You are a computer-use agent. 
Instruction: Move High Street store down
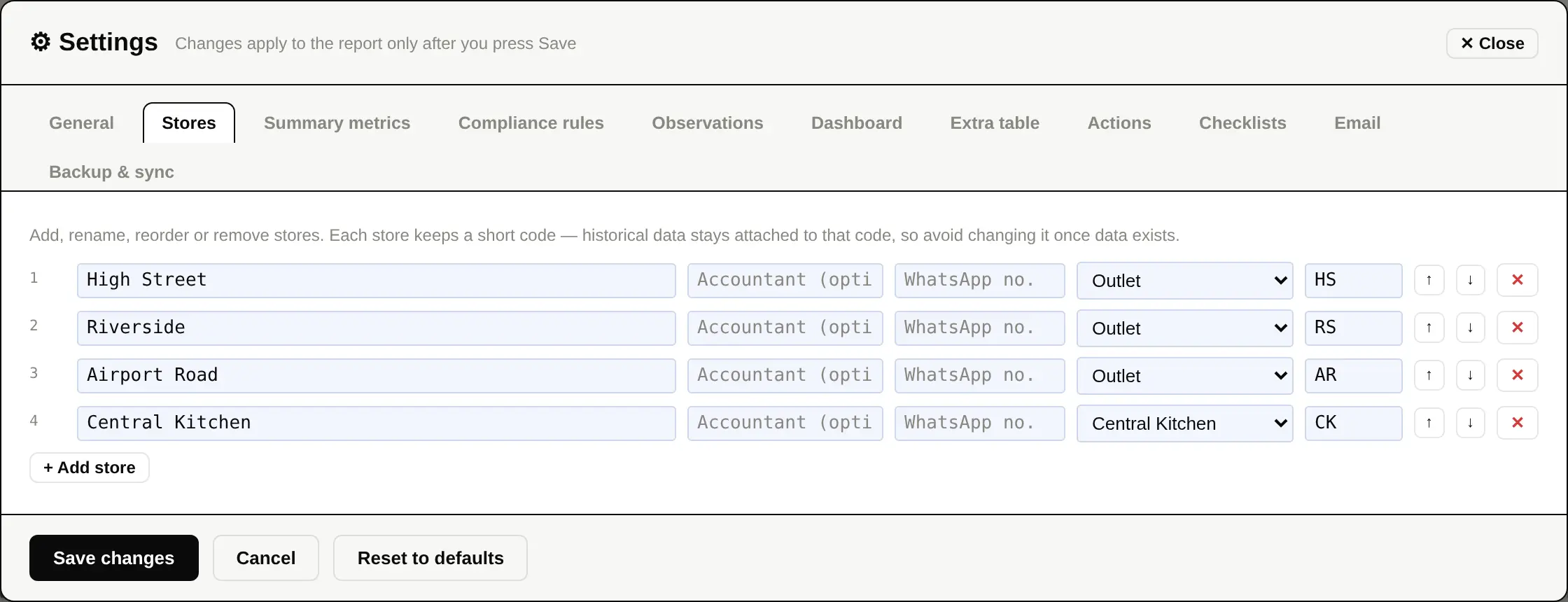point(1470,280)
